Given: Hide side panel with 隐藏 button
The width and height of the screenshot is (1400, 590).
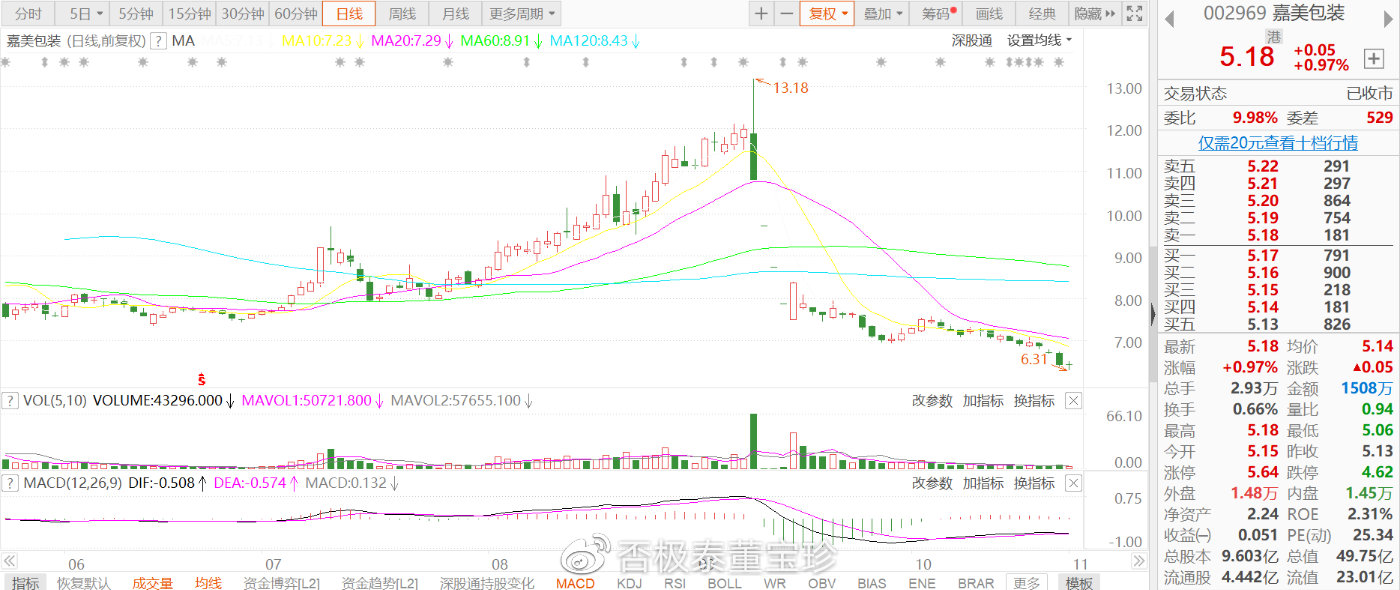Looking at the screenshot, I should pos(1092,14).
